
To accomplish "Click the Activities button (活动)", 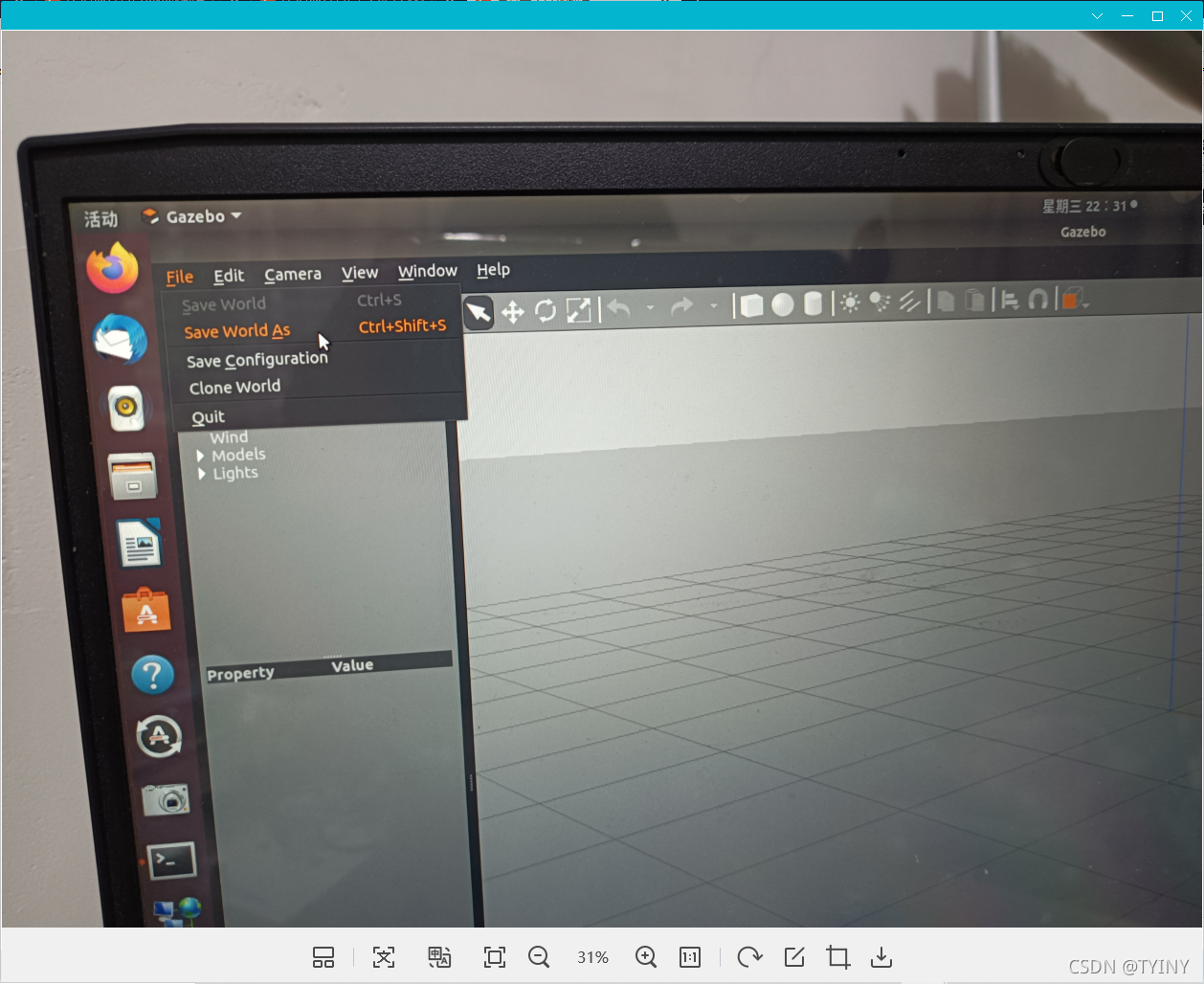I will coord(100,219).
